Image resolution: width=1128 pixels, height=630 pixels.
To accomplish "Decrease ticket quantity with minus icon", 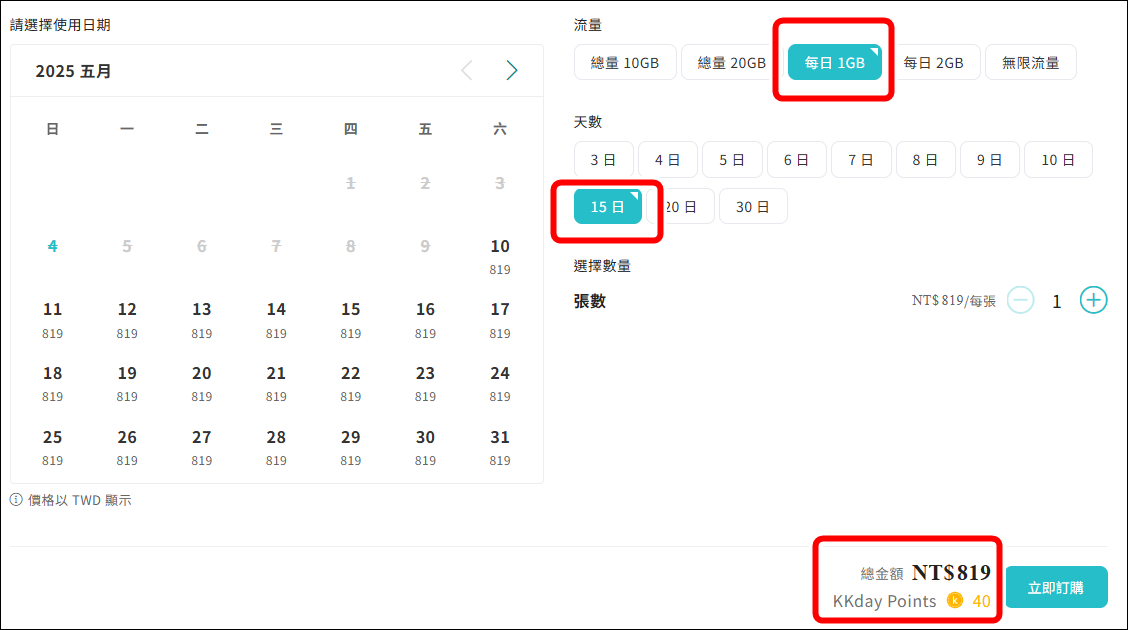I will 1020,300.
